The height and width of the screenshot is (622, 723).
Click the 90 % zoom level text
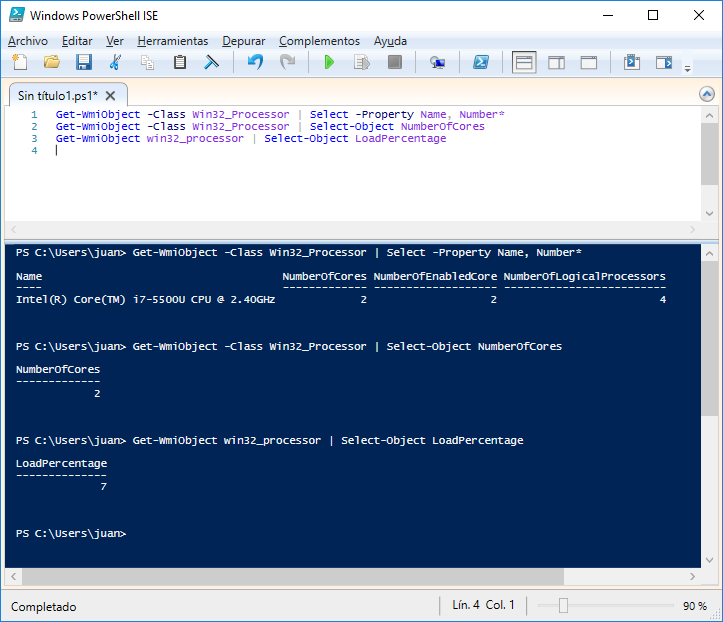(694, 606)
